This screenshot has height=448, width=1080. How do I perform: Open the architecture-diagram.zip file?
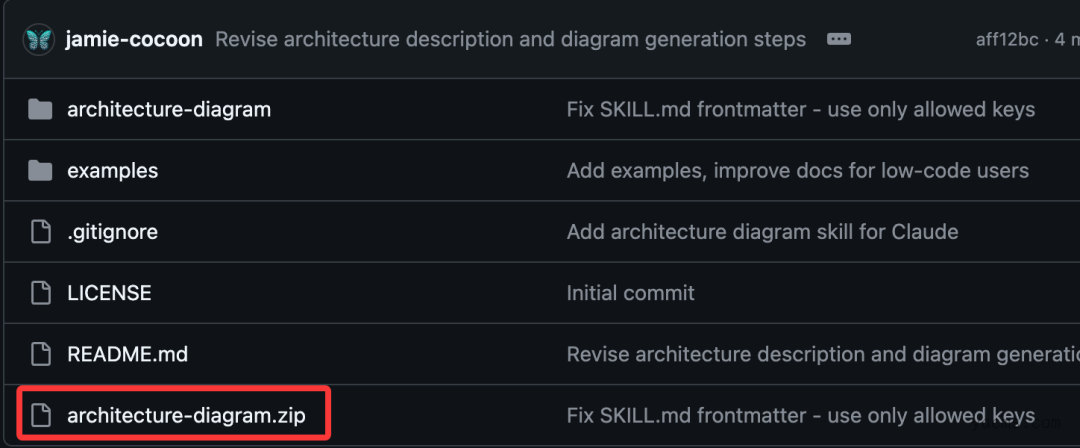[185, 414]
